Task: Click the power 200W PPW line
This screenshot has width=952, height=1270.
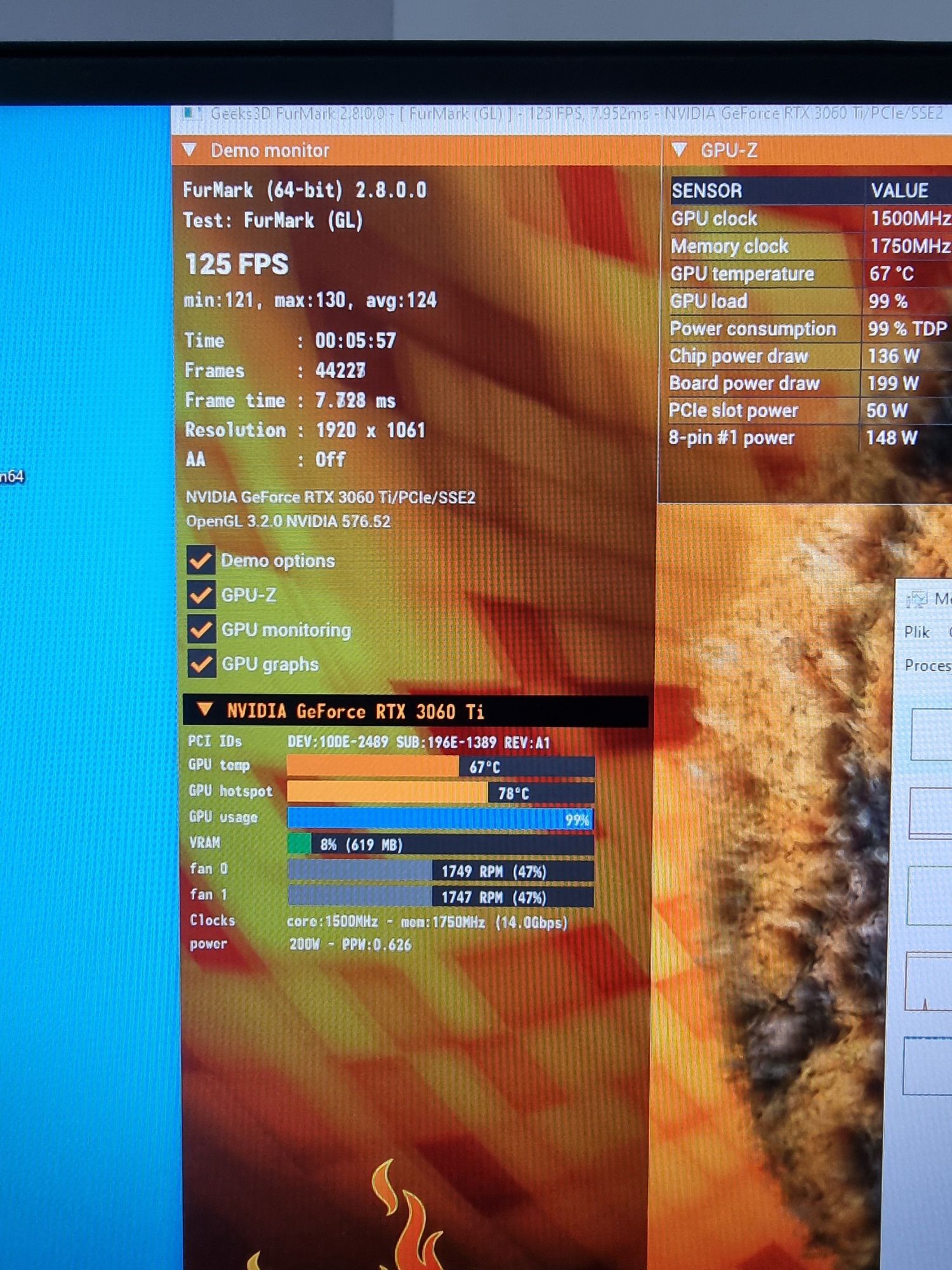Action: coord(301,944)
